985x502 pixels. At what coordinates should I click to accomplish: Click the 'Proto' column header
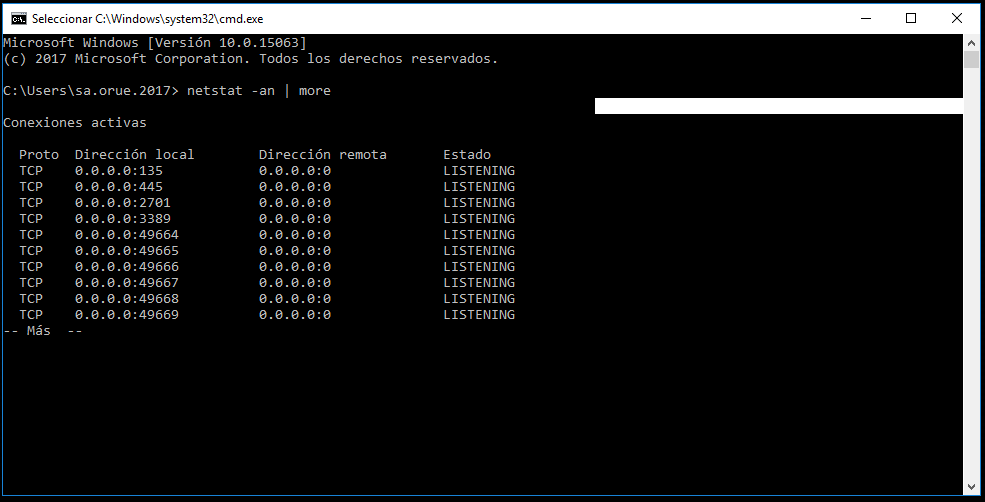(x=39, y=155)
